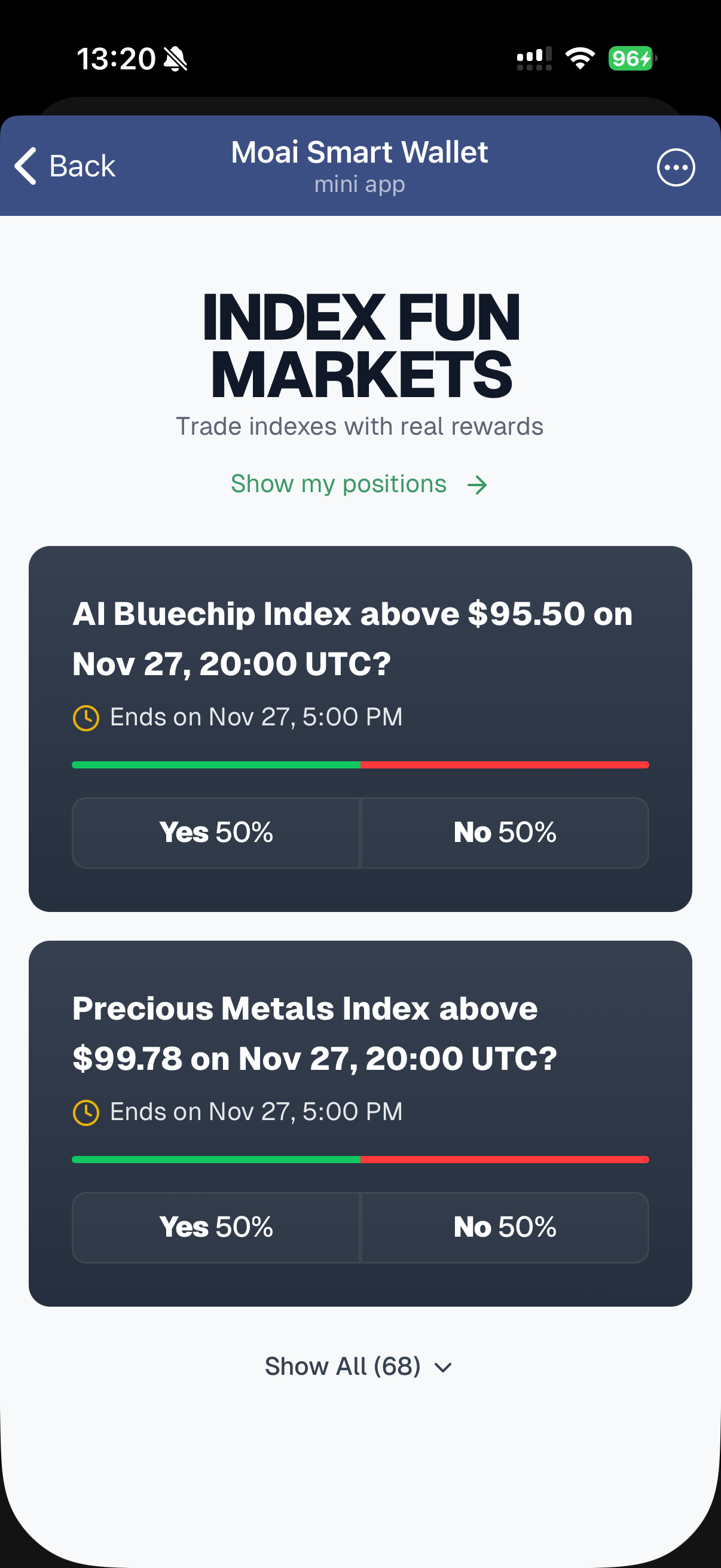The height and width of the screenshot is (1568, 721).
Task: Open the Show my positions link
Action: pos(338,484)
